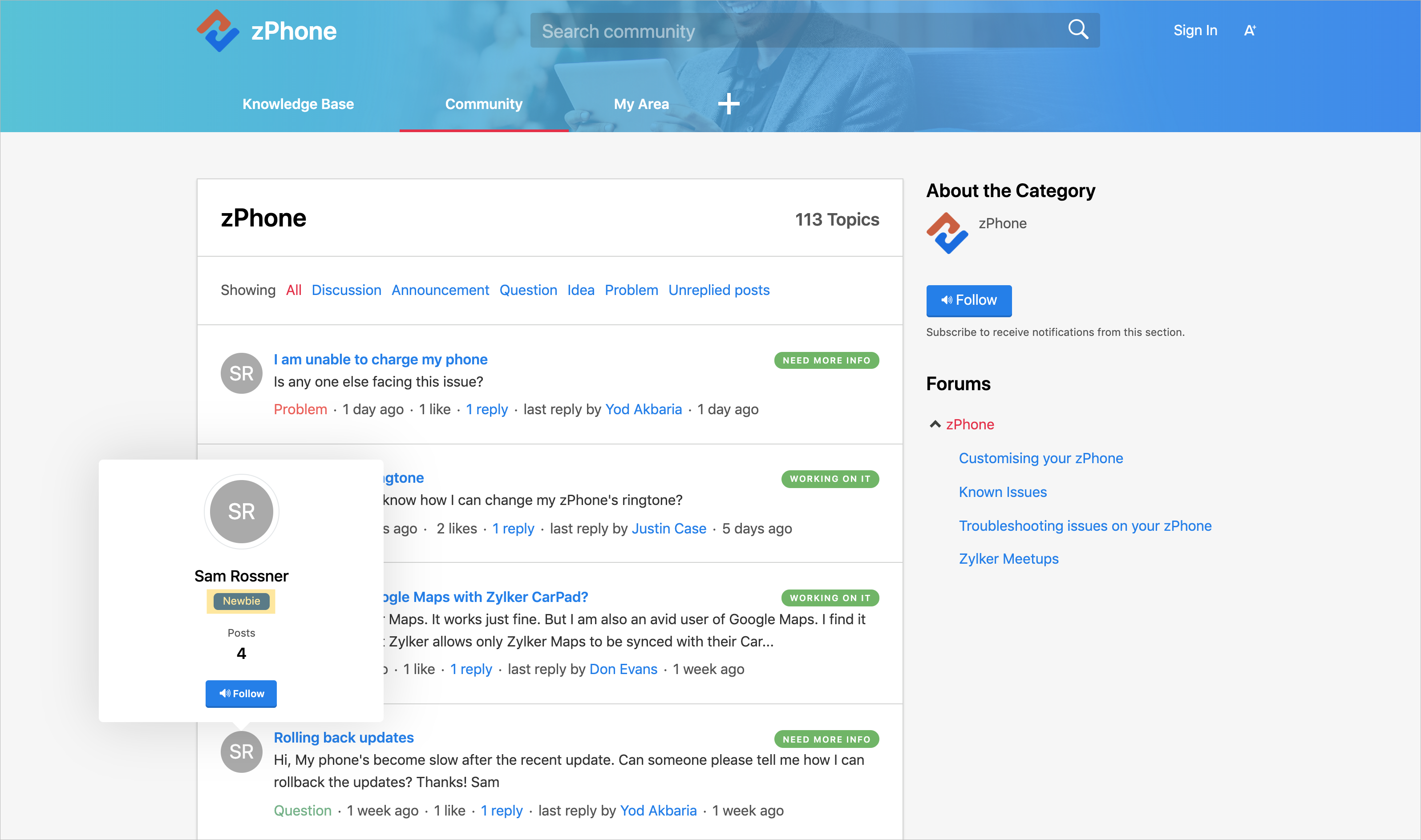Click Sign In in header
Viewport: 1421px width, 840px height.
1194,31
